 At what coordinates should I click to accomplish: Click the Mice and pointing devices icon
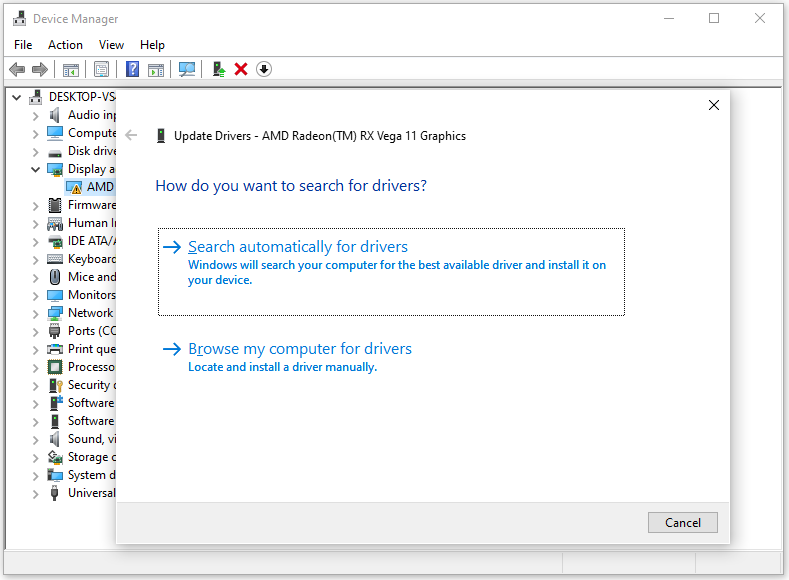click(55, 277)
